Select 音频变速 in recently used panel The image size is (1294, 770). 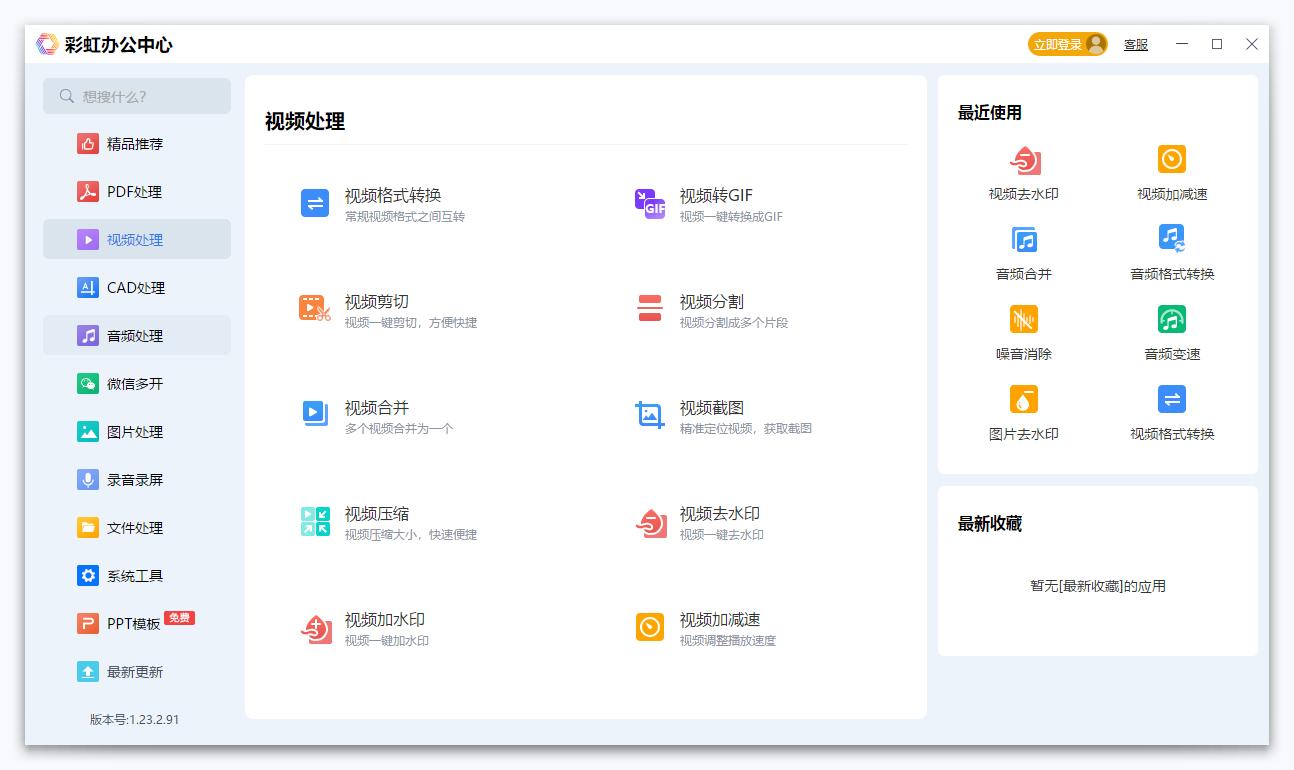[x=1171, y=330]
